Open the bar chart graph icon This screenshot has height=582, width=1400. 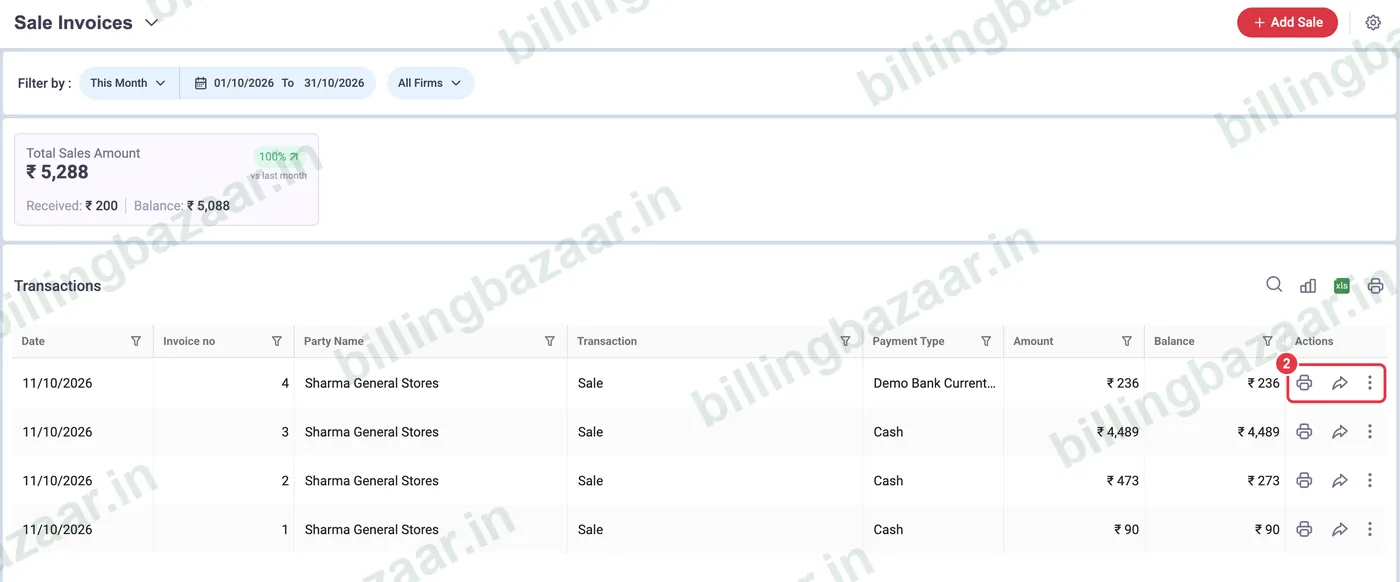point(1308,285)
